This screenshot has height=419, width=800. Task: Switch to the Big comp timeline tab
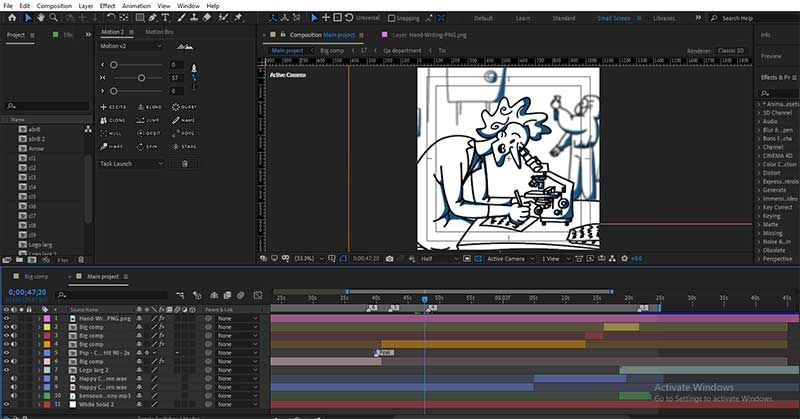[x=36, y=277]
